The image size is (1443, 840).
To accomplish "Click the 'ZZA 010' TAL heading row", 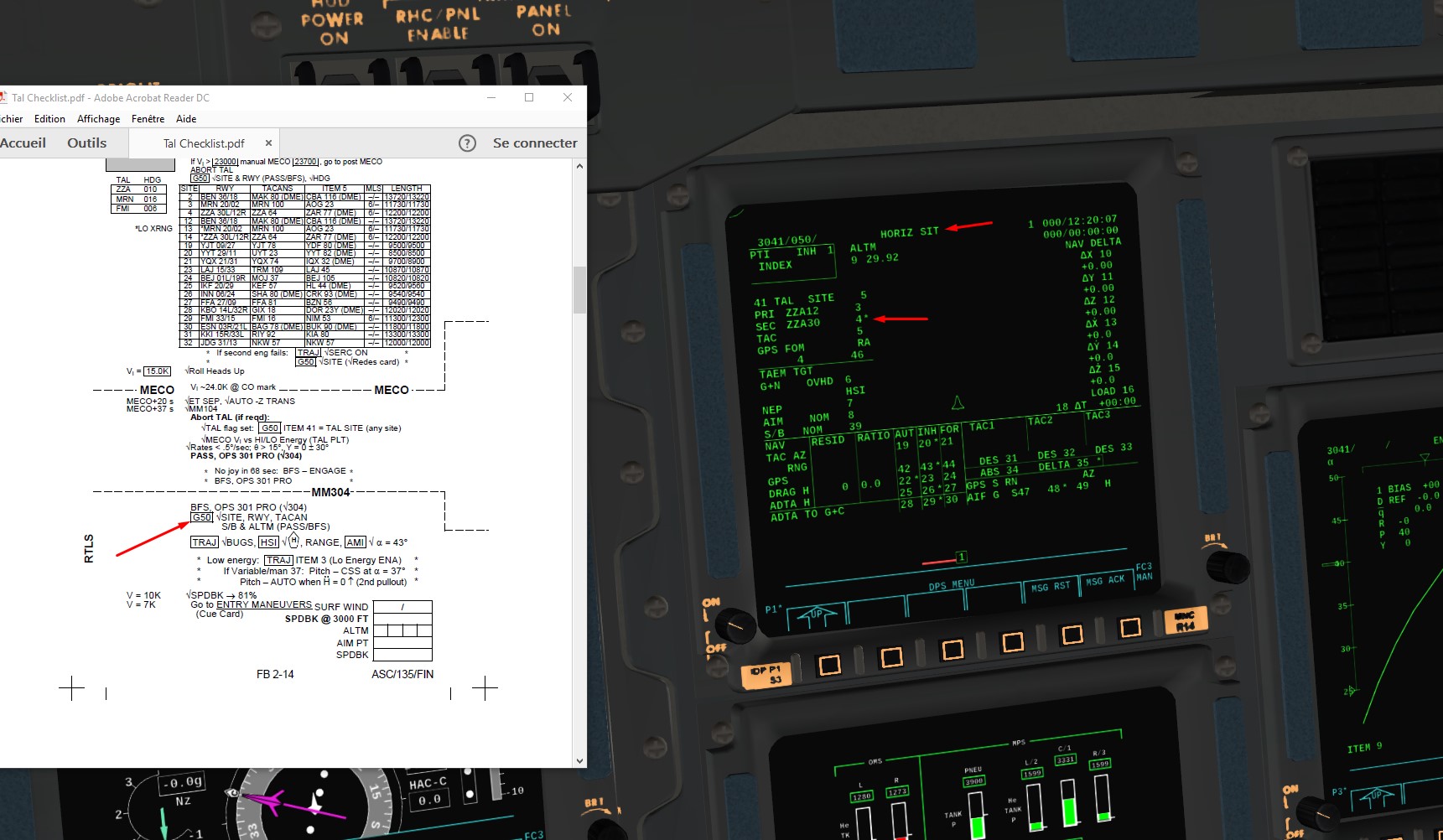I will point(137,189).
